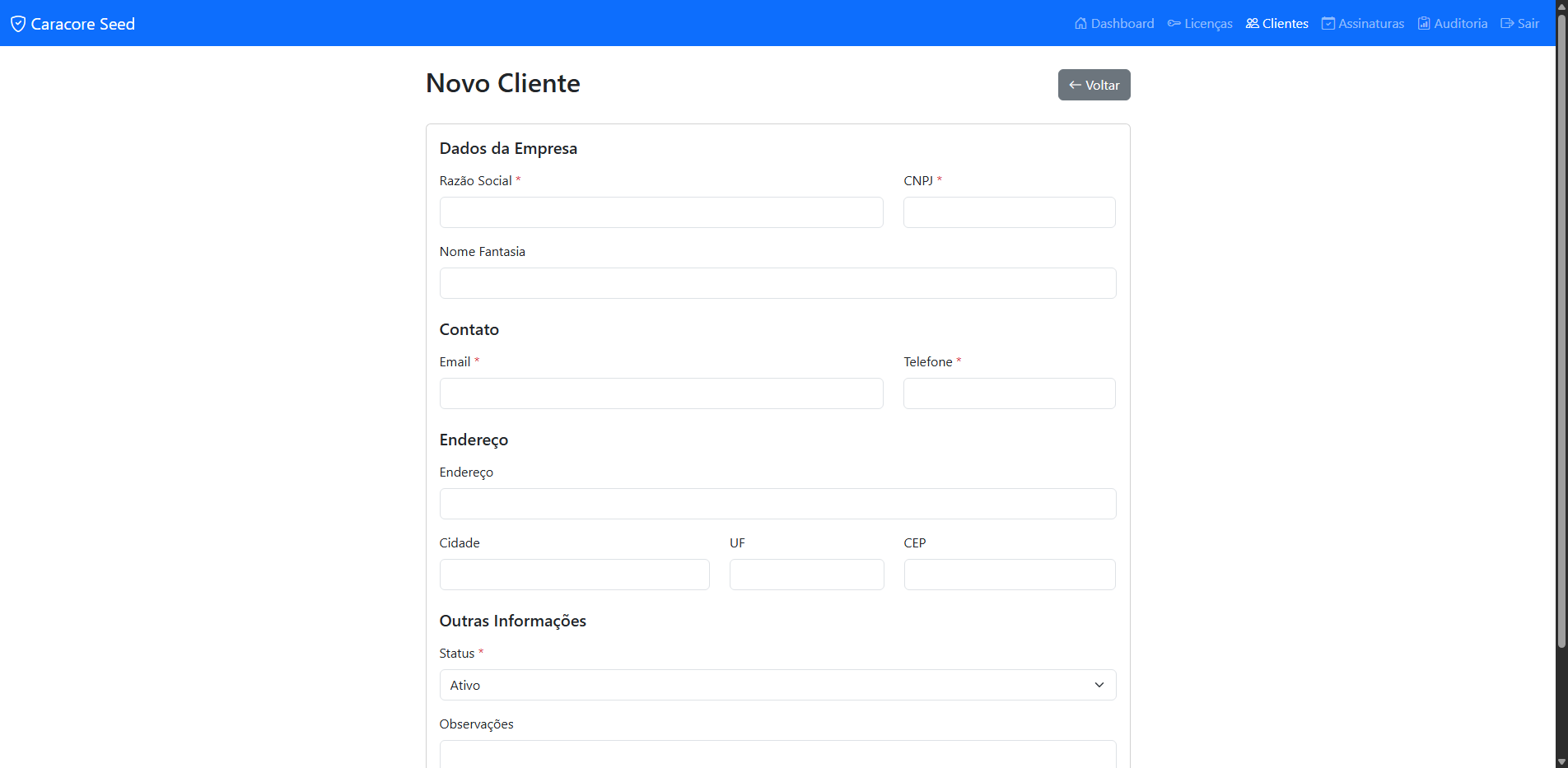Open the Assinaturas section from the navbar
The image size is (1568, 768).
[1370, 23]
